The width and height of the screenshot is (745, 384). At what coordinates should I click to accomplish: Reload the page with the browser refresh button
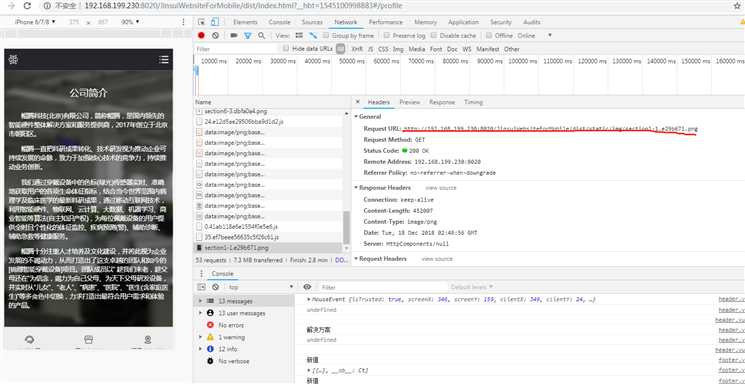(27, 6)
